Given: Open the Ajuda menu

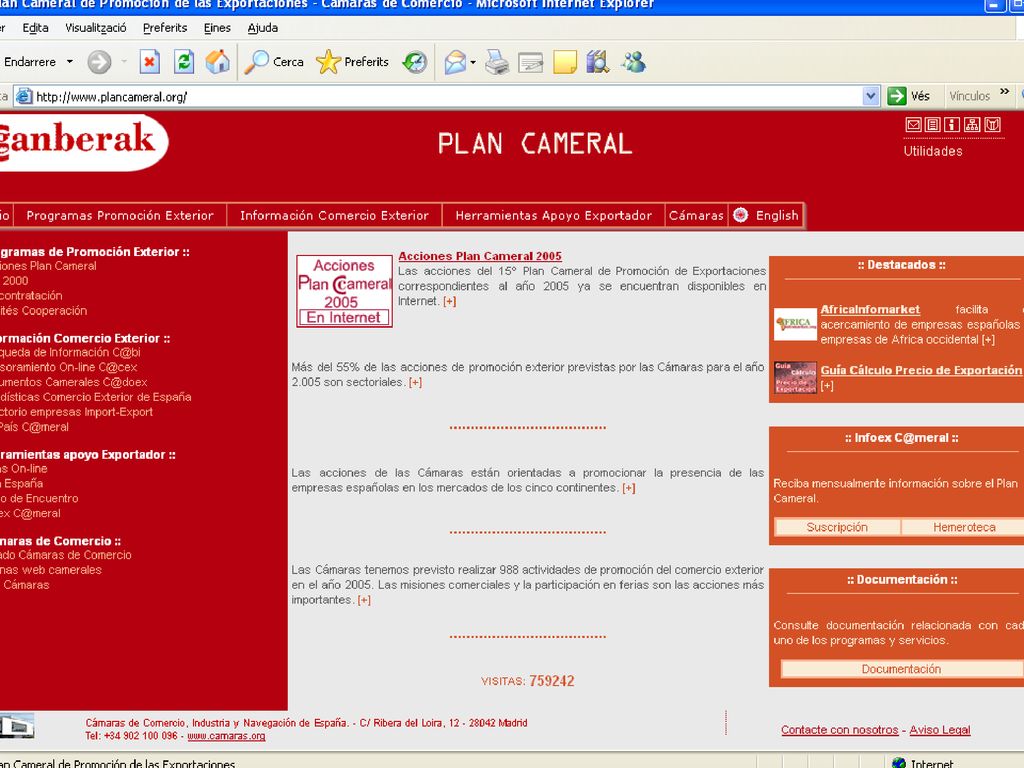Looking at the screenshot, I should point(263,28).
